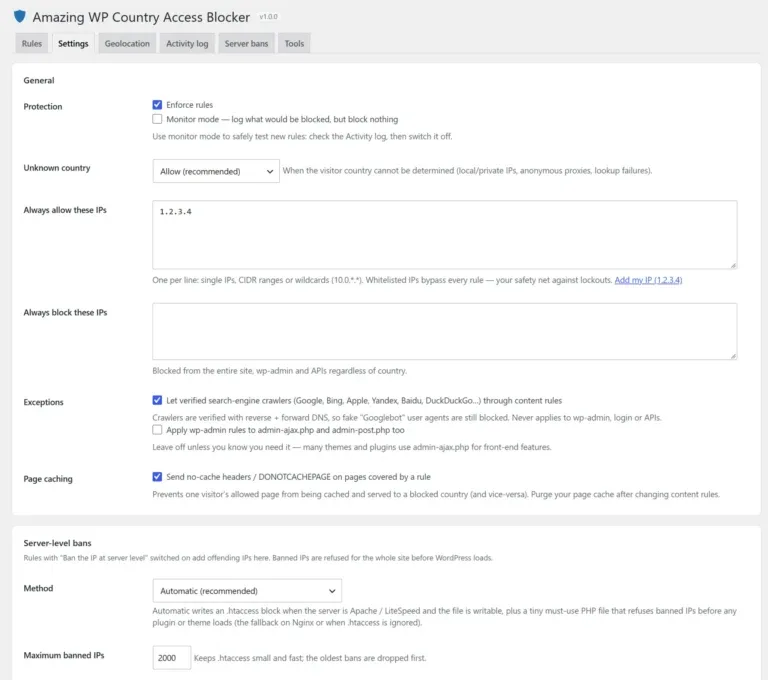Grab resize handle of Always block IPs textarea
The height and width of the screenshot is (680, 768).
733,356
